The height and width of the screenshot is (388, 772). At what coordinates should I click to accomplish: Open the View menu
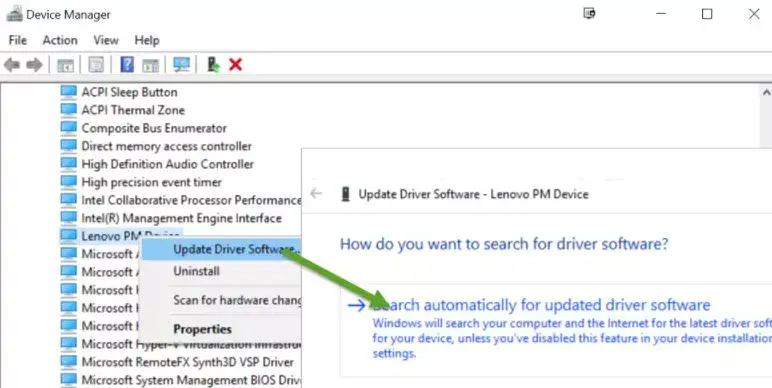(106, 40)
